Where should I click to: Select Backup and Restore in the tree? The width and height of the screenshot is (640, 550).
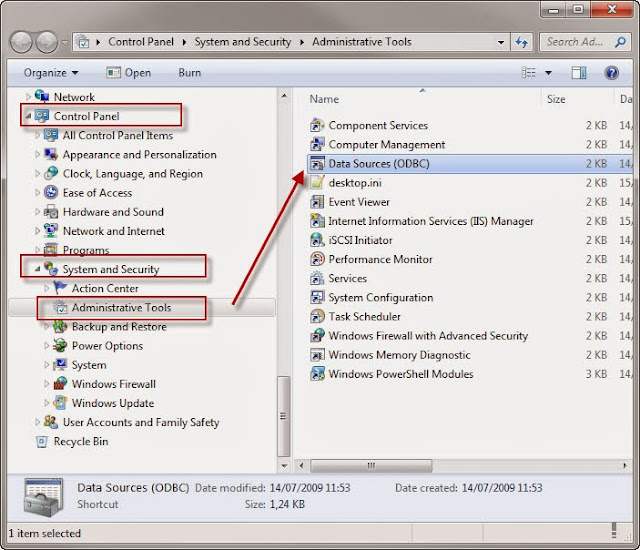[119, 326]
